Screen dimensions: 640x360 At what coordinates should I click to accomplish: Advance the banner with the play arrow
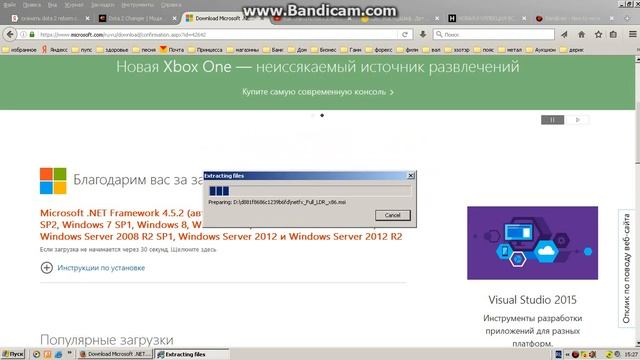[577, 120]
